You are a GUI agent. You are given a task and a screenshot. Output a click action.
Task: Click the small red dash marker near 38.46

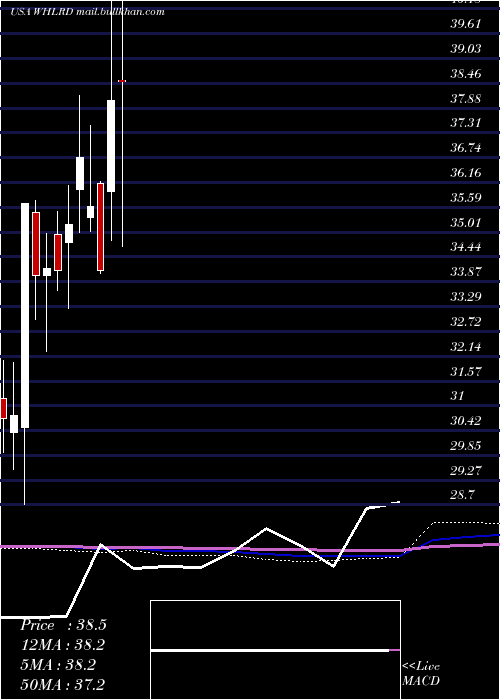122,81
